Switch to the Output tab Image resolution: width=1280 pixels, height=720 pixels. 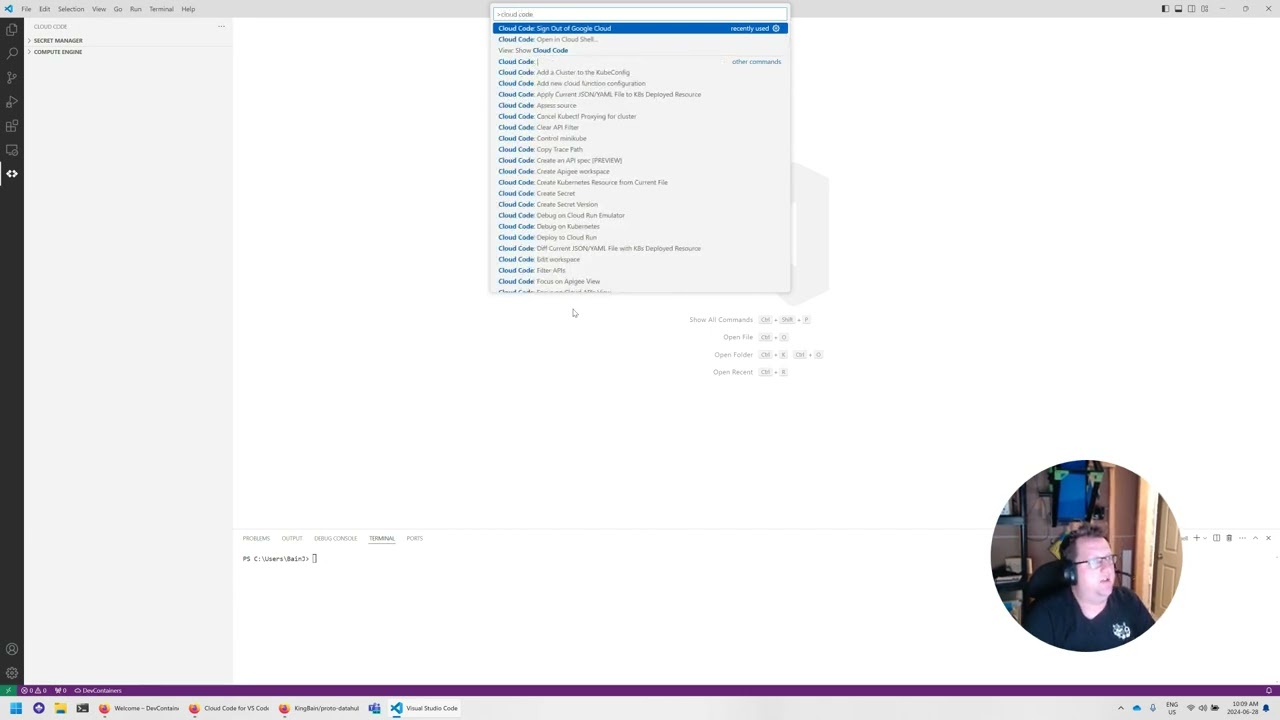click(x=292, y=538)
